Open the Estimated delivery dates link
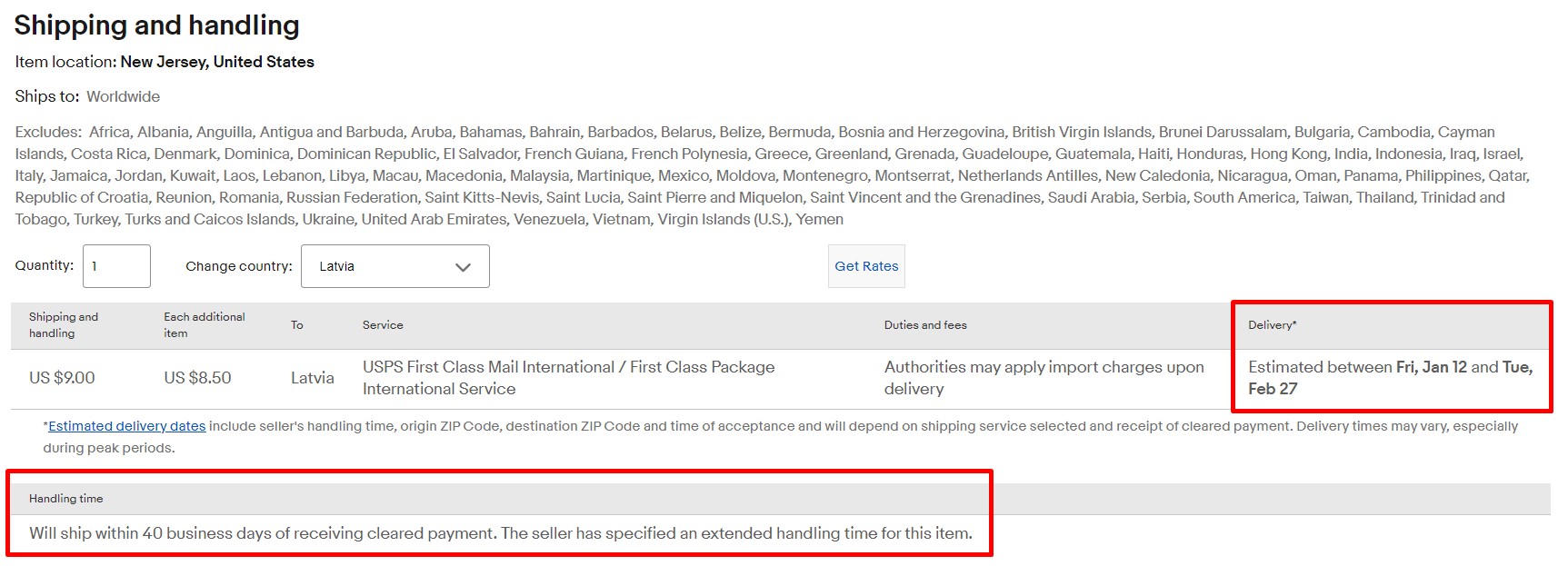Screen dimensions: 1568x566 (x=127, y=426)
